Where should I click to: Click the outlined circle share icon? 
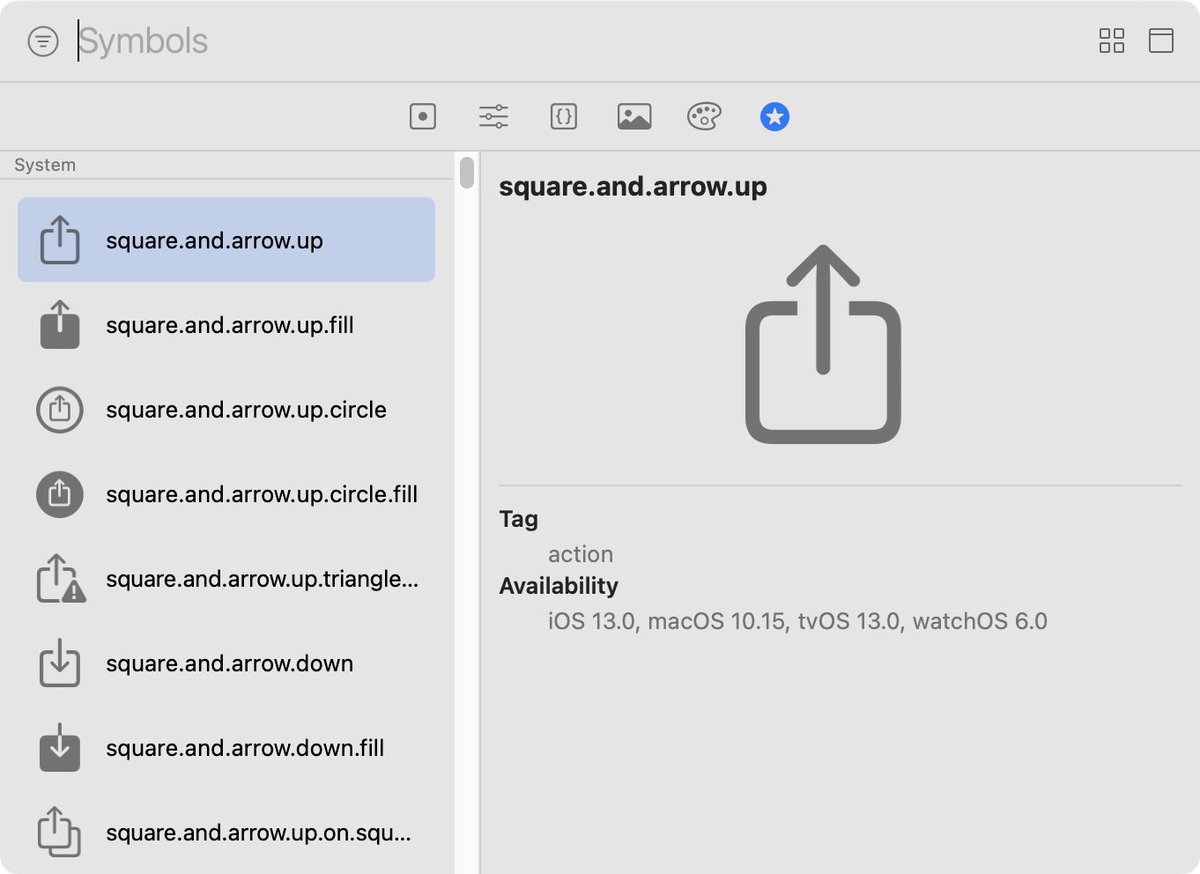(59, 410)
